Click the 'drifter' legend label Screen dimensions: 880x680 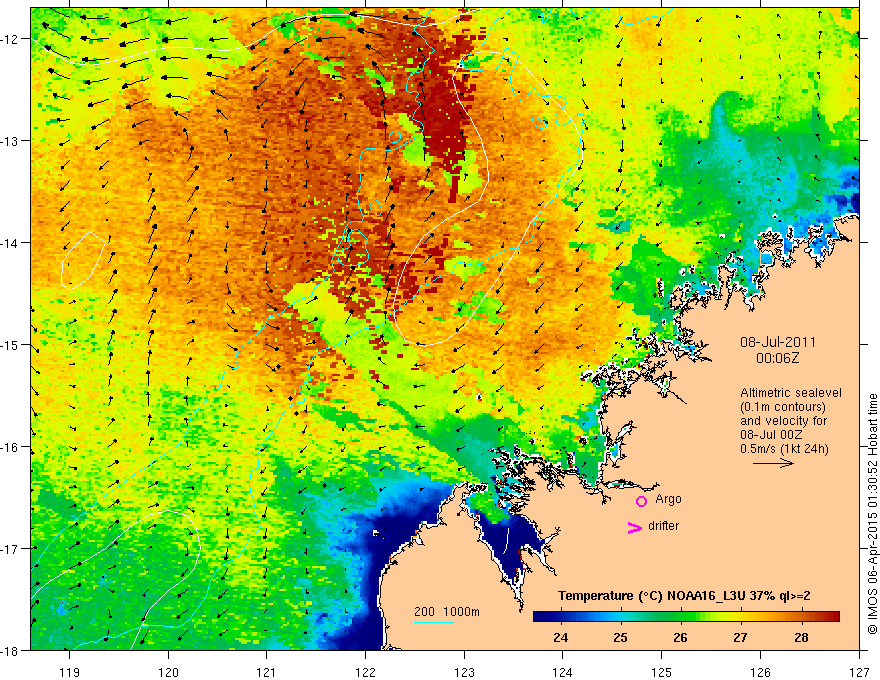[663, 526]
